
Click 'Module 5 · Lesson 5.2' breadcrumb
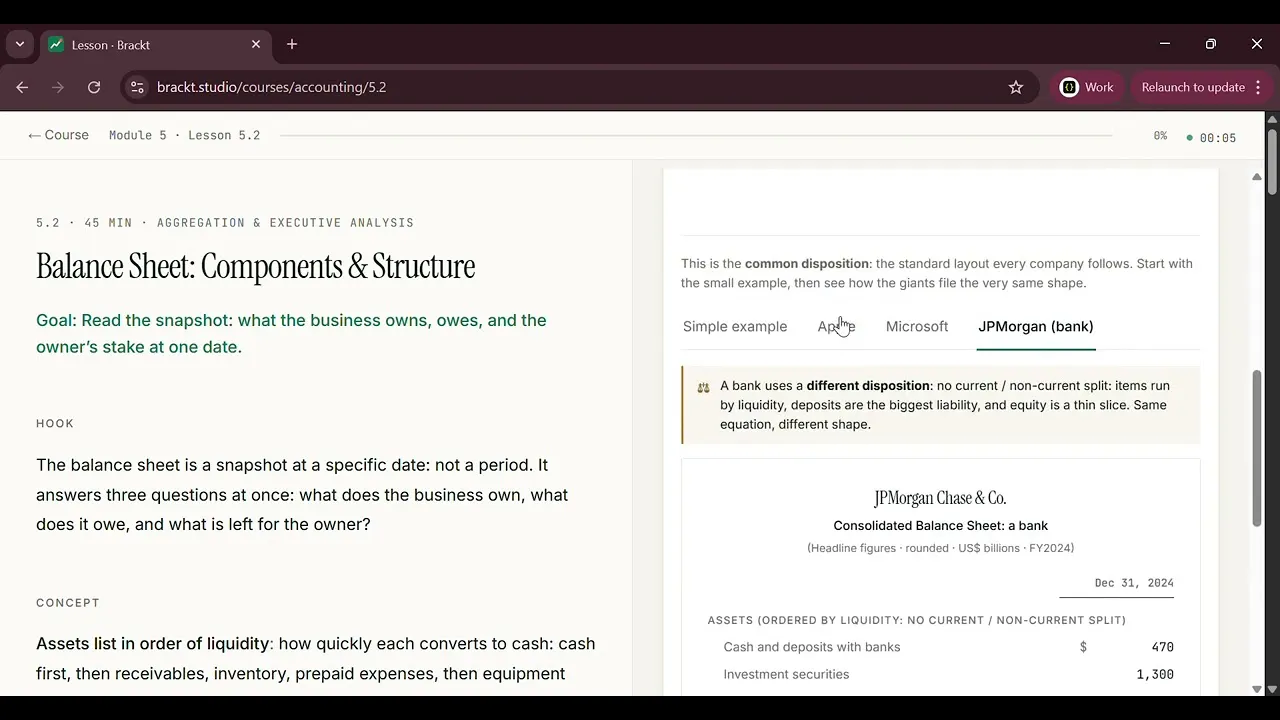pos(184,136)
